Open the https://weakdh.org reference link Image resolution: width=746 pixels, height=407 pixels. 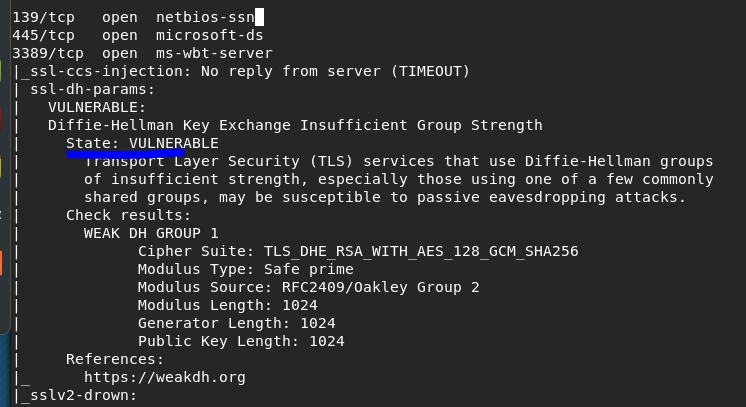[x=164, y=377]
